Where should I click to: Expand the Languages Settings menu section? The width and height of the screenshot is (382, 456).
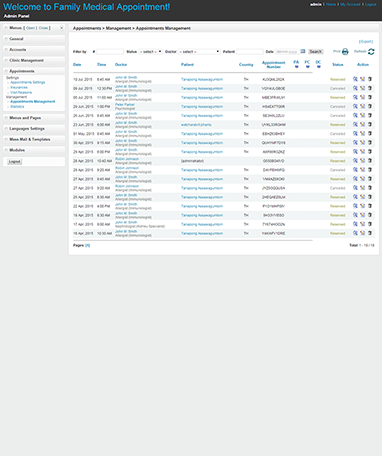[34, 129]
